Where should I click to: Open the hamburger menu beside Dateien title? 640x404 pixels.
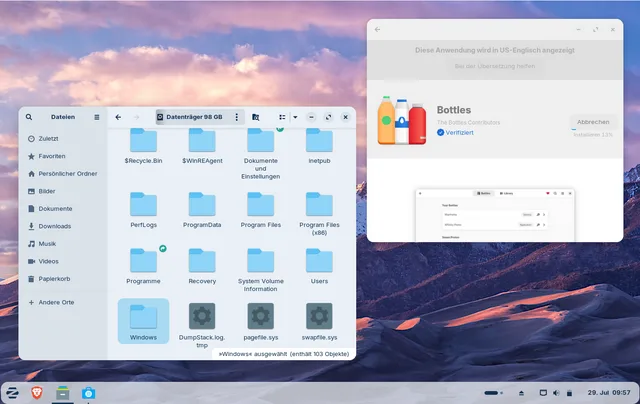97,117
